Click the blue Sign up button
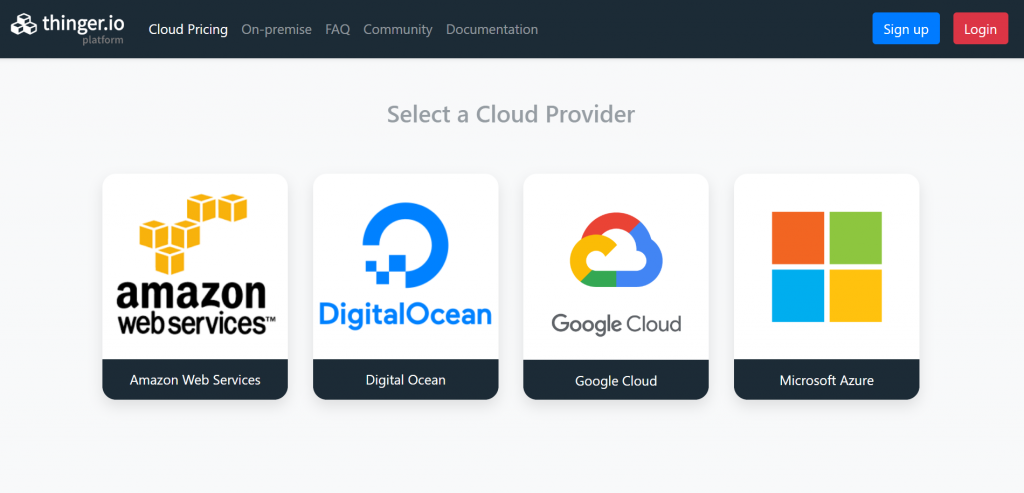 [x=906, y=29]
